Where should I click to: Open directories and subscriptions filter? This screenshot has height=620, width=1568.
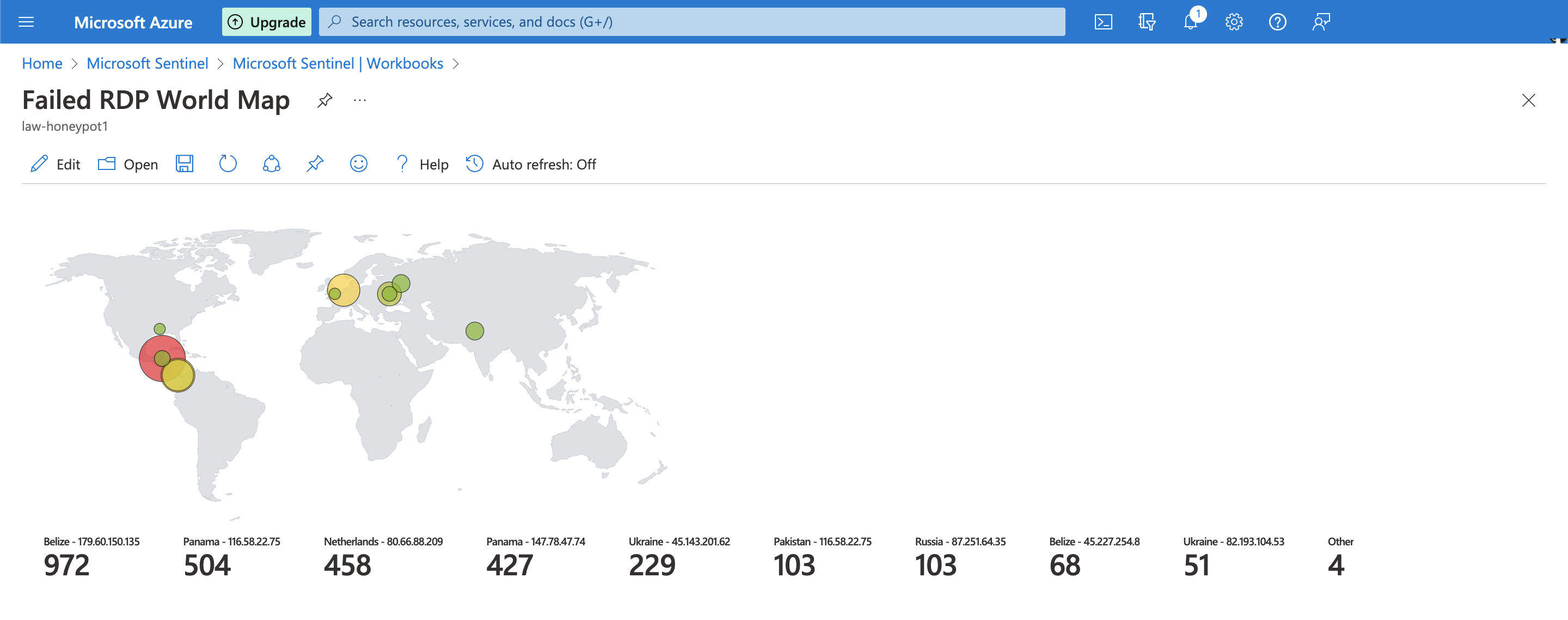[1147, 21]
